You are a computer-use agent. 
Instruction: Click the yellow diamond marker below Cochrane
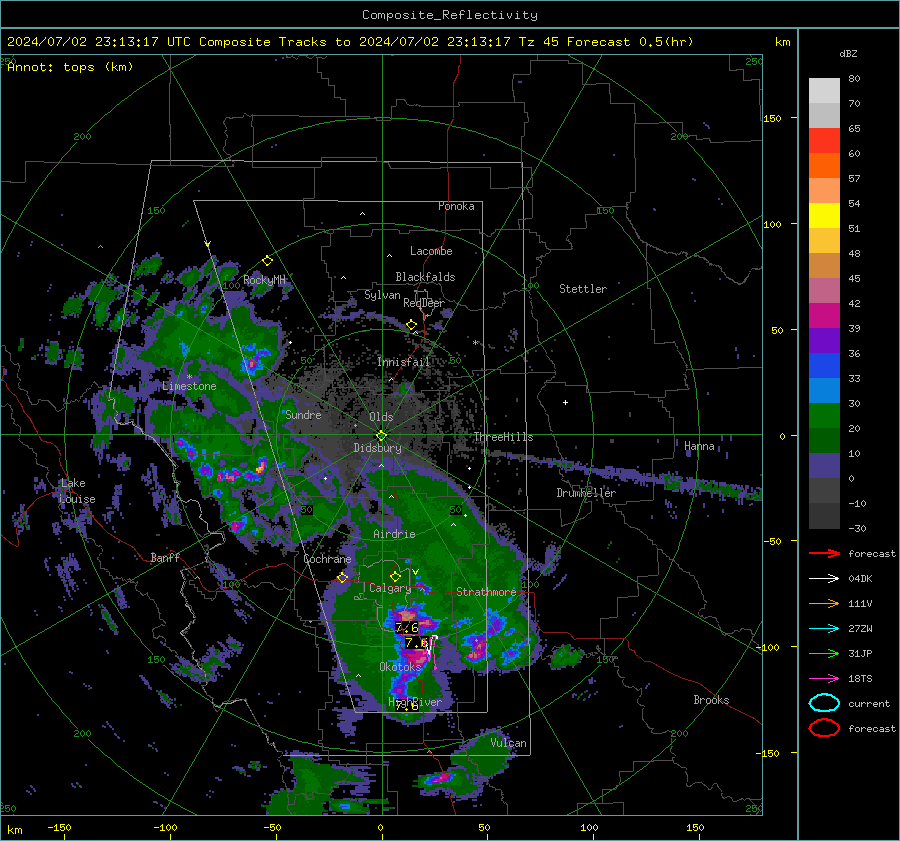click(342, 577)
